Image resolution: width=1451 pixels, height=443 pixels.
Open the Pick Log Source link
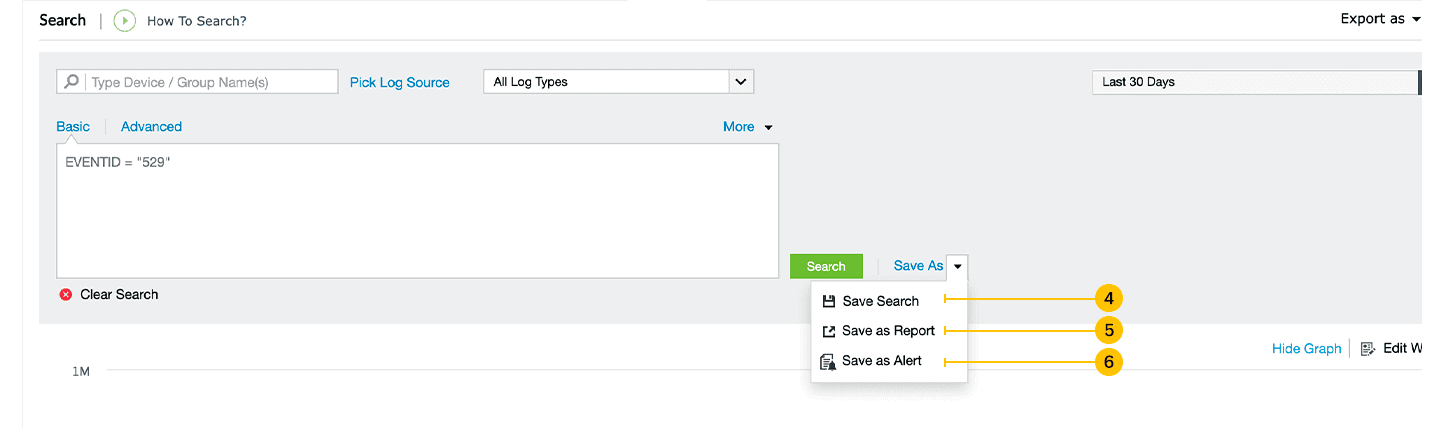(400, 83)
